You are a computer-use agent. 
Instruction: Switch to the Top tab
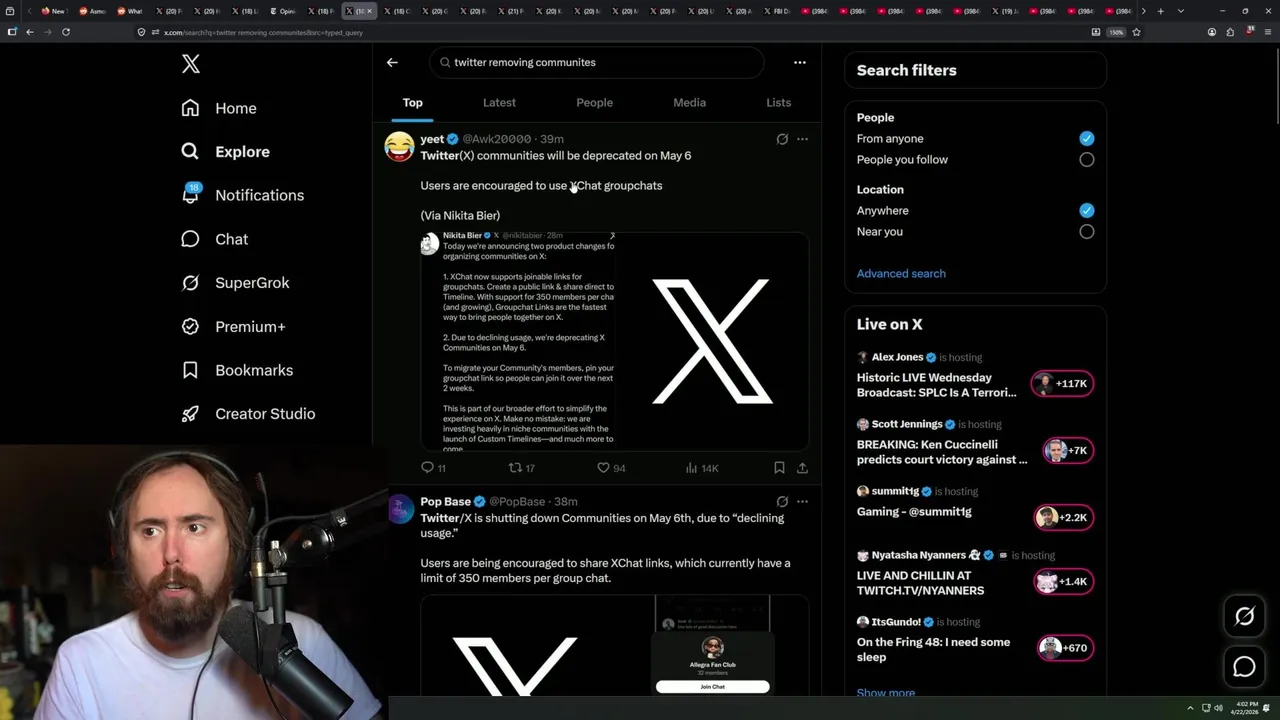pos(413,103)
